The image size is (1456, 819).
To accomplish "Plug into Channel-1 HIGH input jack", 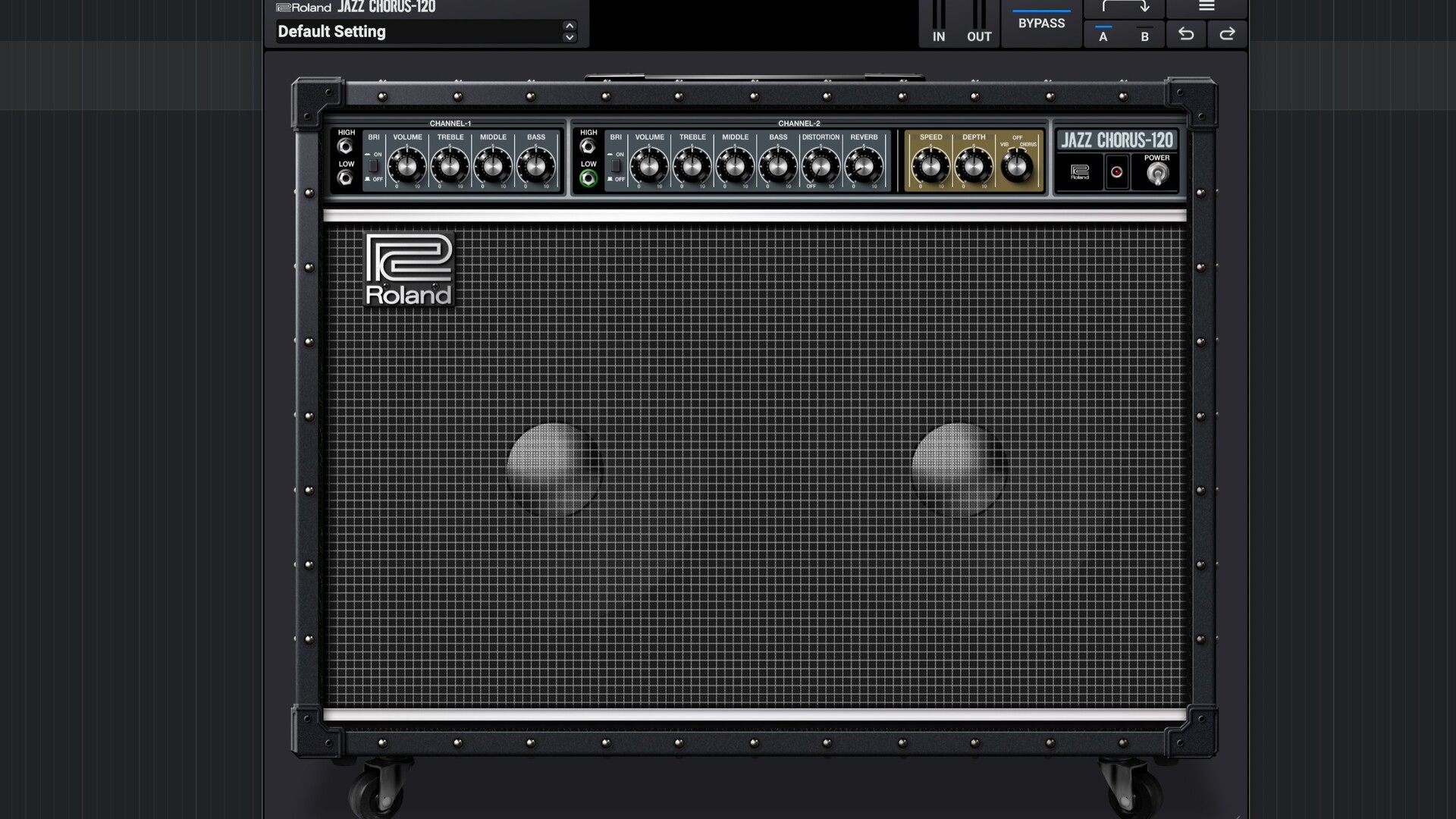I will tap(346, 147).
